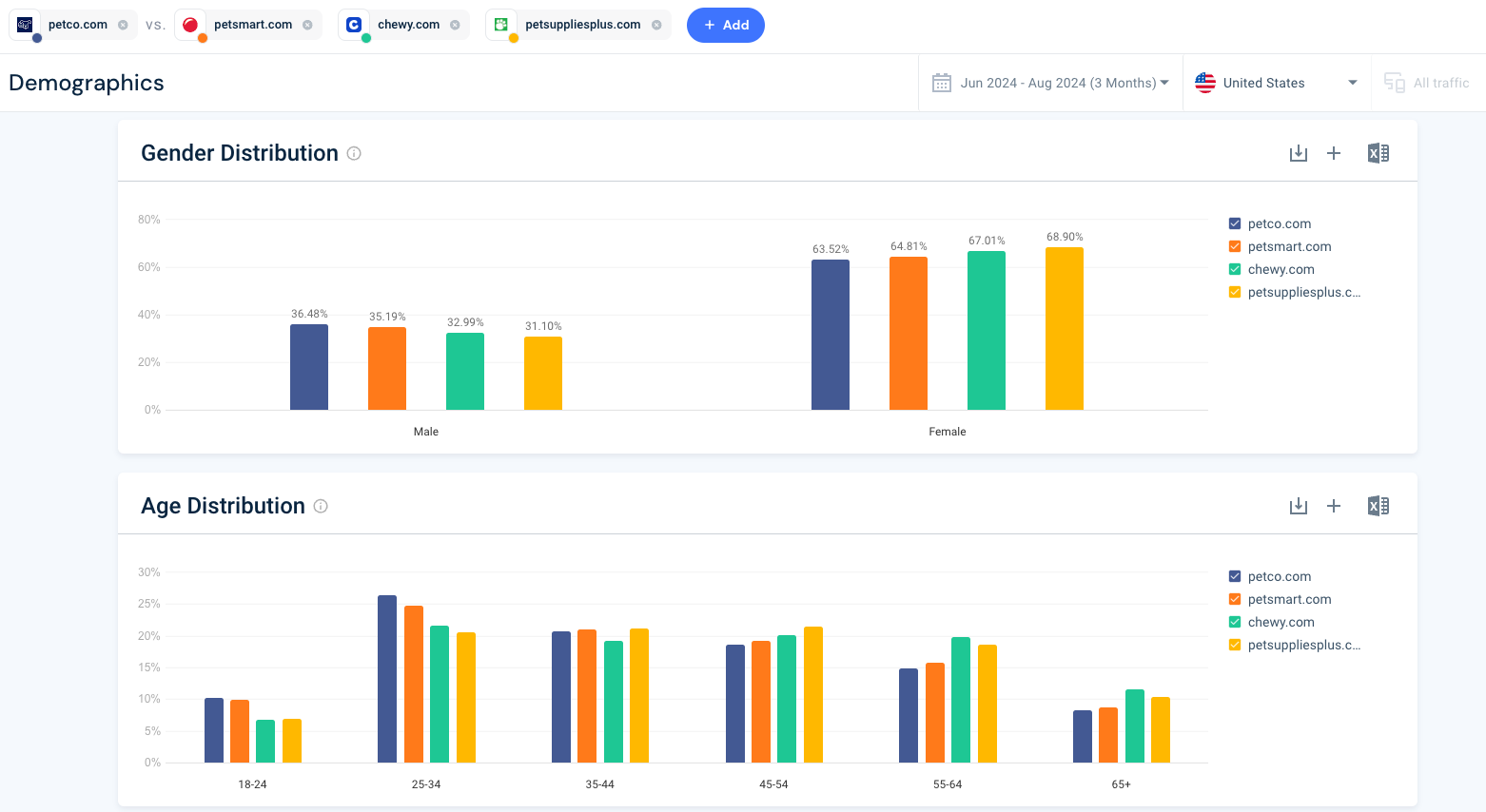This screenshot has height=812, width=1486.
Task: Click petsuppliesplus bar in 45-54 age group
Action: [x=813, y=695]
